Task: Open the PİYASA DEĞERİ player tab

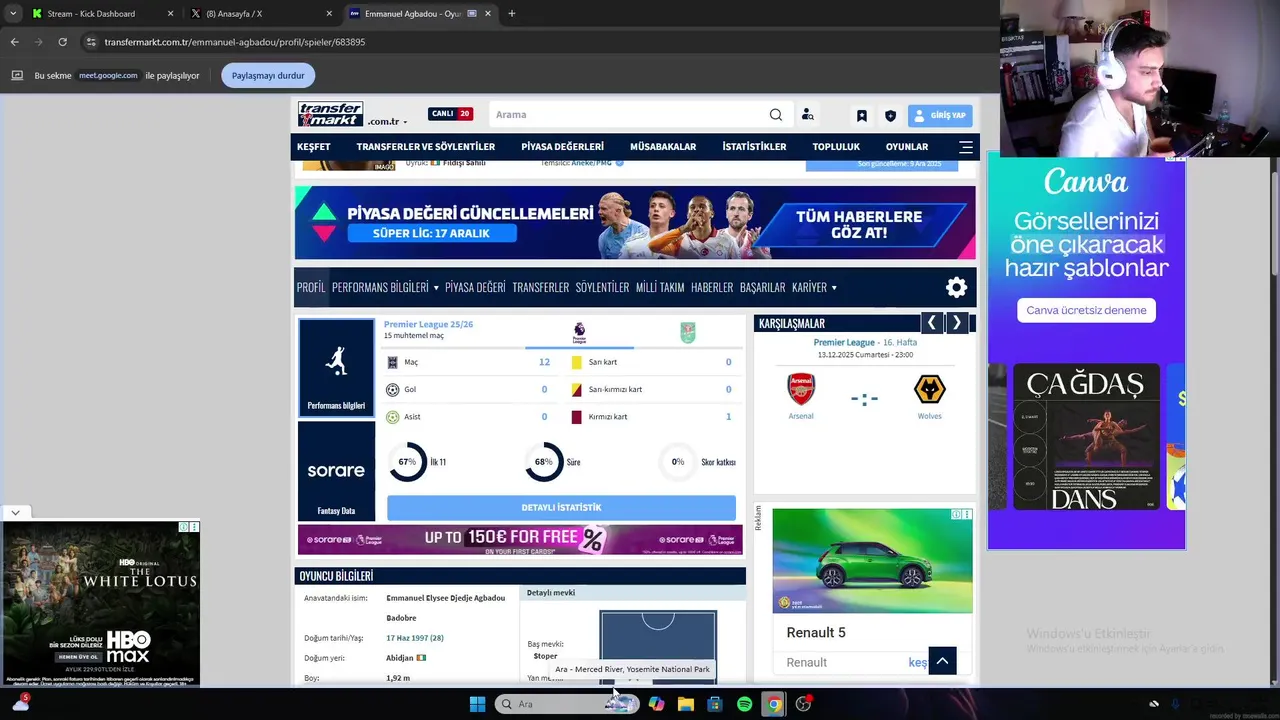Action: point(475,287)
